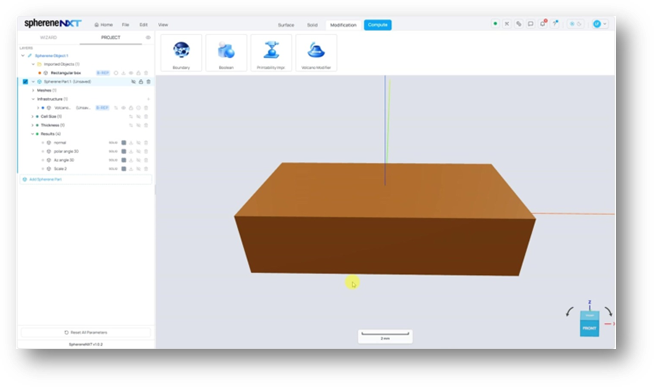Open the chat bubble icon in header

click(x=531, y=24)
